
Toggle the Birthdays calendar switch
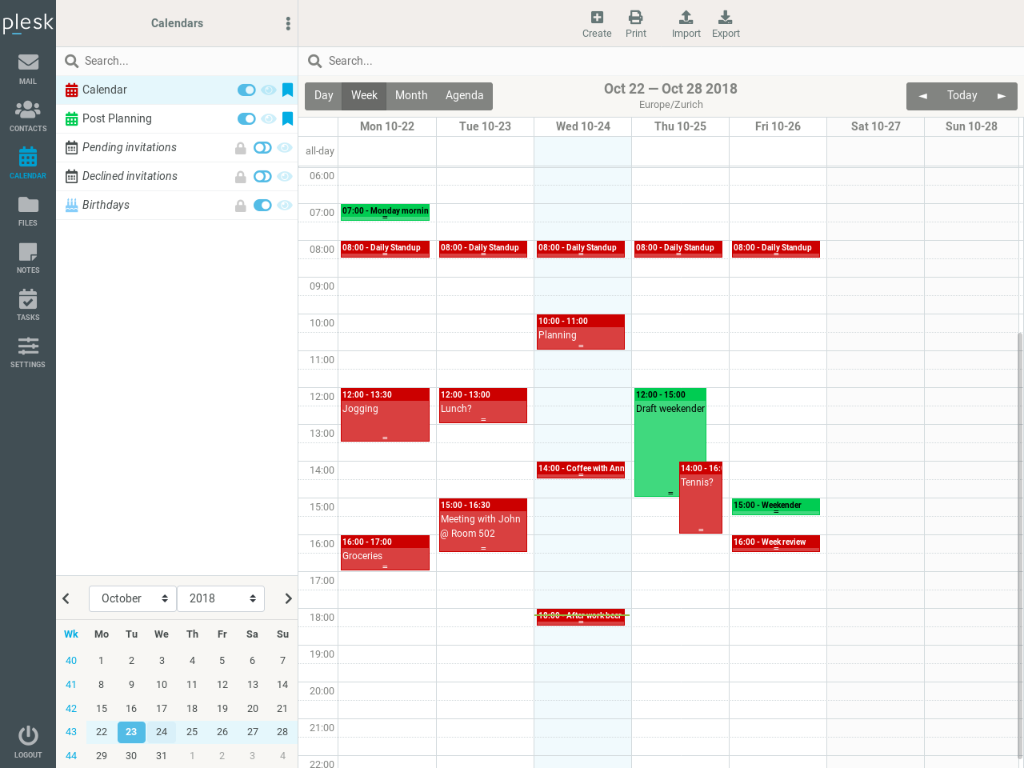pyautogui.click(x=262, y=206)
